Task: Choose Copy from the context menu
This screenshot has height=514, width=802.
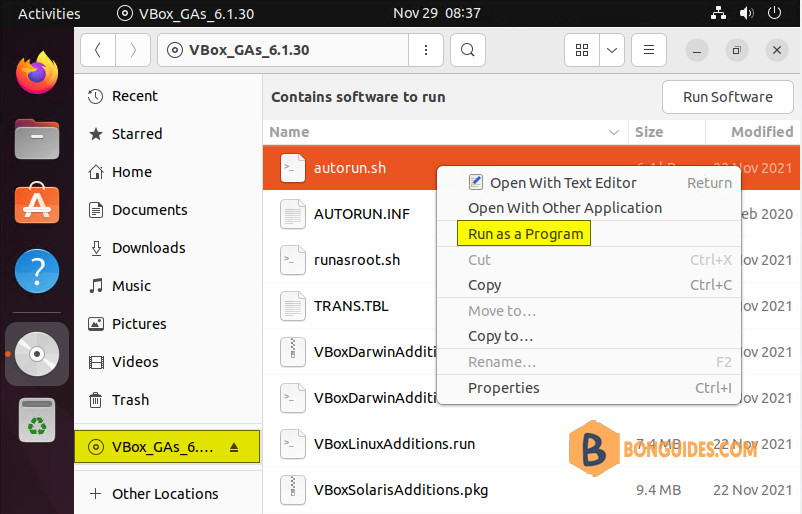Action: pos(484,285)
